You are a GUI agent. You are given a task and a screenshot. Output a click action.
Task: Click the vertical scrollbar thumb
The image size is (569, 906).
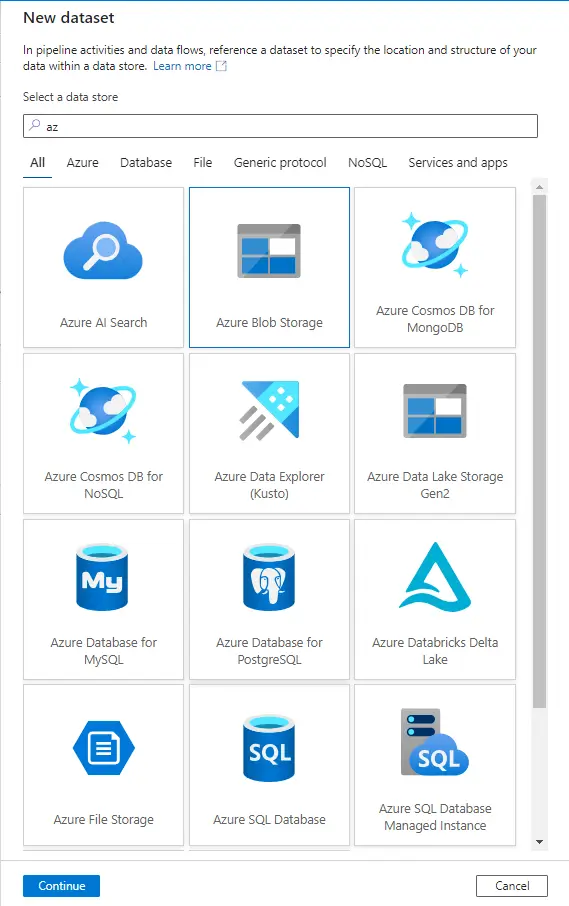coord(539,451)
